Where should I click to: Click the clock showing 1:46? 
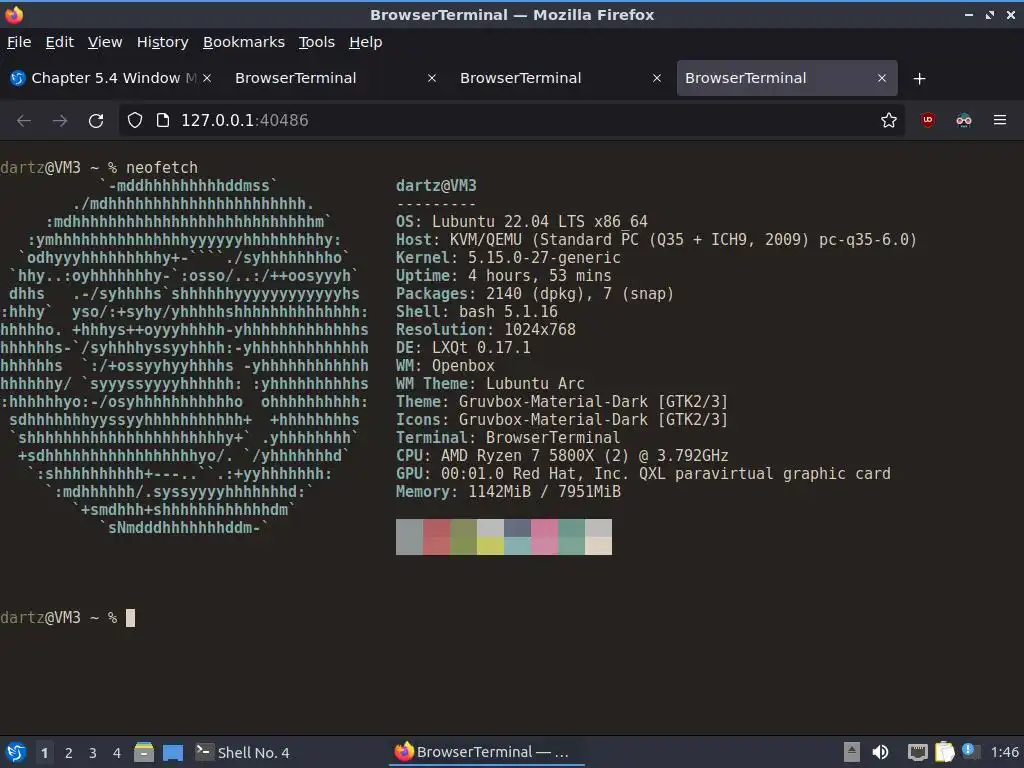(1004, 752)
